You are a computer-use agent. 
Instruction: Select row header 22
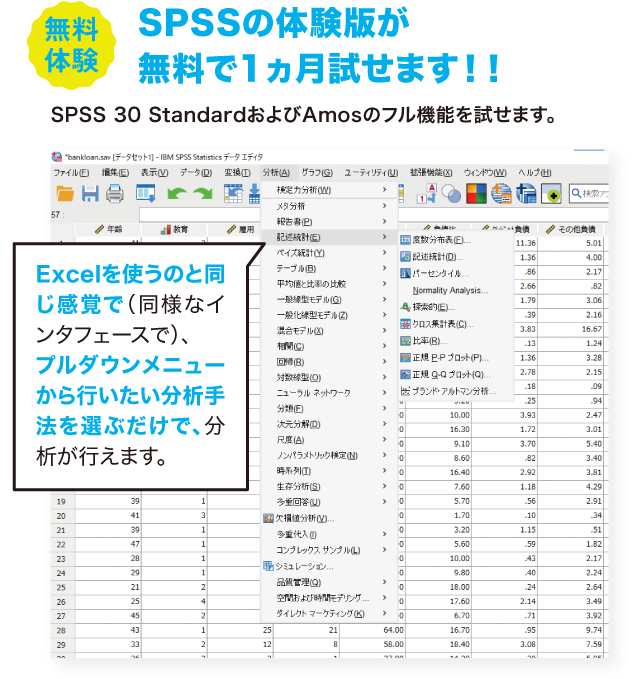[x=61, y=545]
